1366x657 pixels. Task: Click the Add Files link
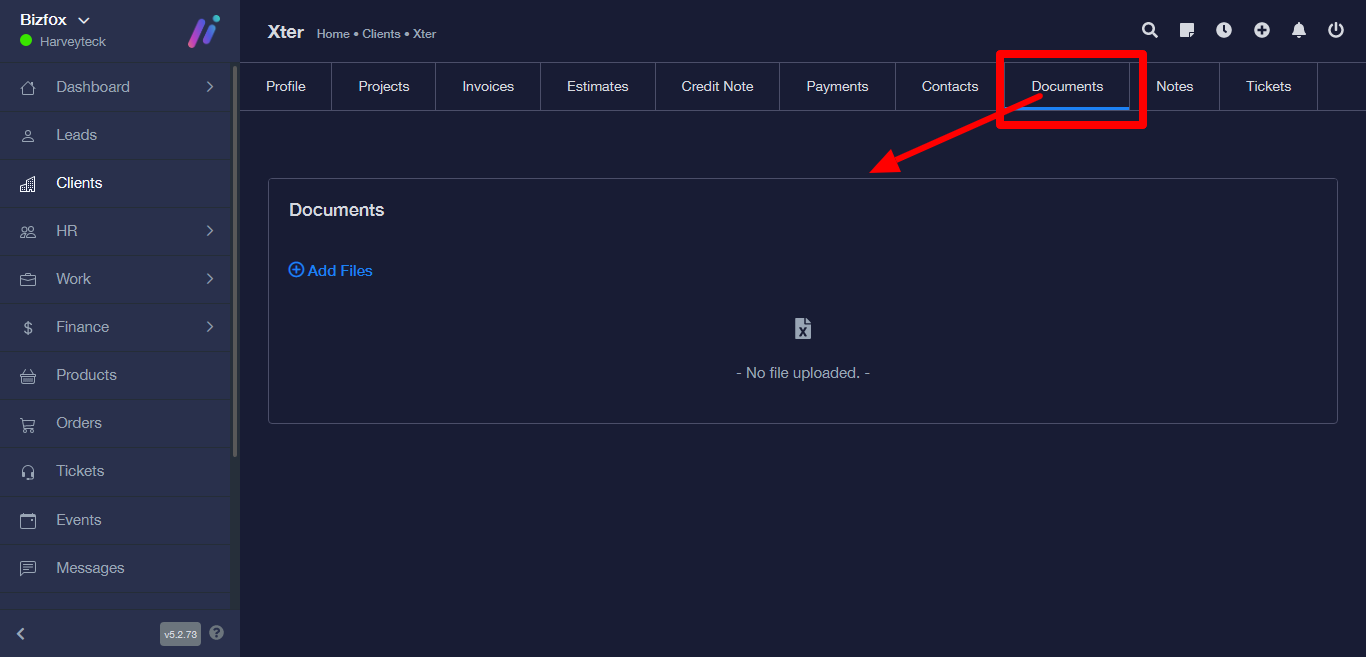[331, 271]
